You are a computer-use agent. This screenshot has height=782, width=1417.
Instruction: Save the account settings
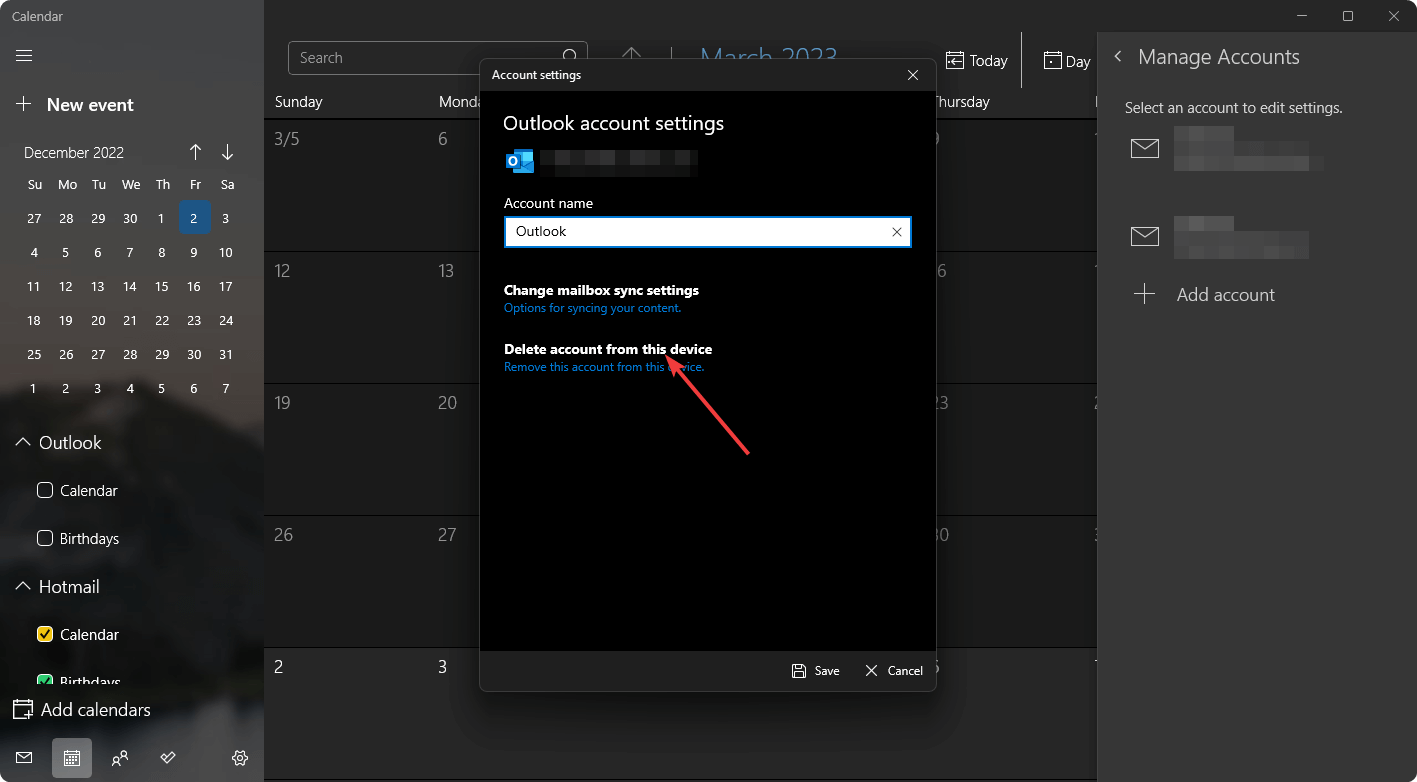[x=816, y=671]
